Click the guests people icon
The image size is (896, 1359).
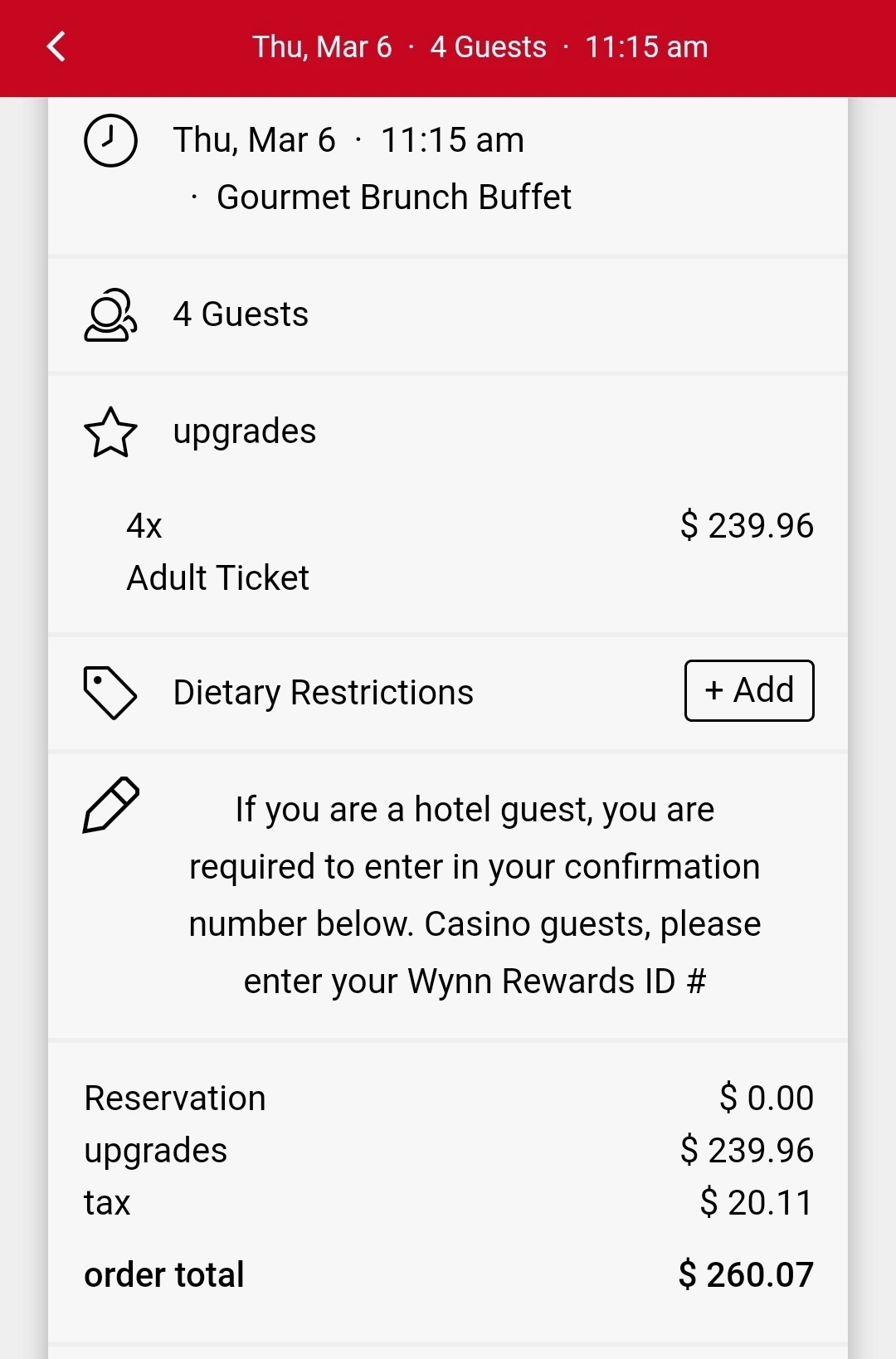[x=110, y=314]
